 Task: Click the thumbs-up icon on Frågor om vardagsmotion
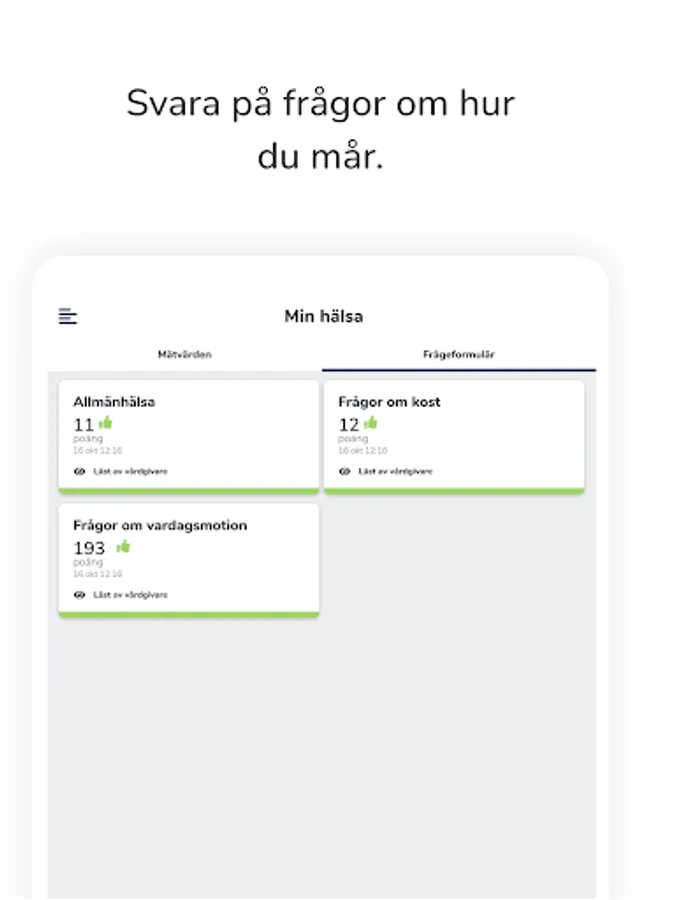[x=121, y=546]
